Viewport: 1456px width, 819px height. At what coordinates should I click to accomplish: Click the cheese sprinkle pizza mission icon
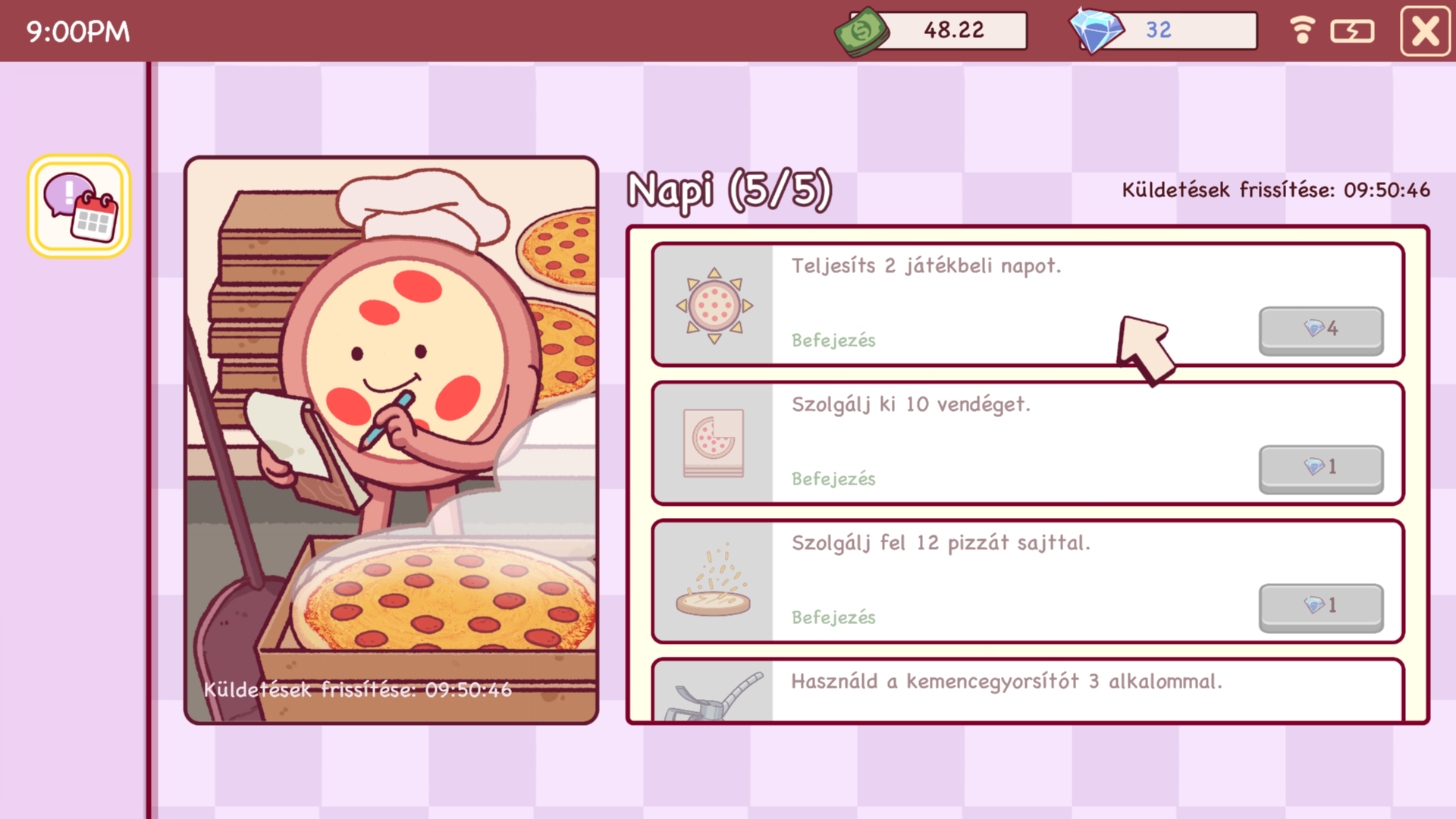pos(713,580)
